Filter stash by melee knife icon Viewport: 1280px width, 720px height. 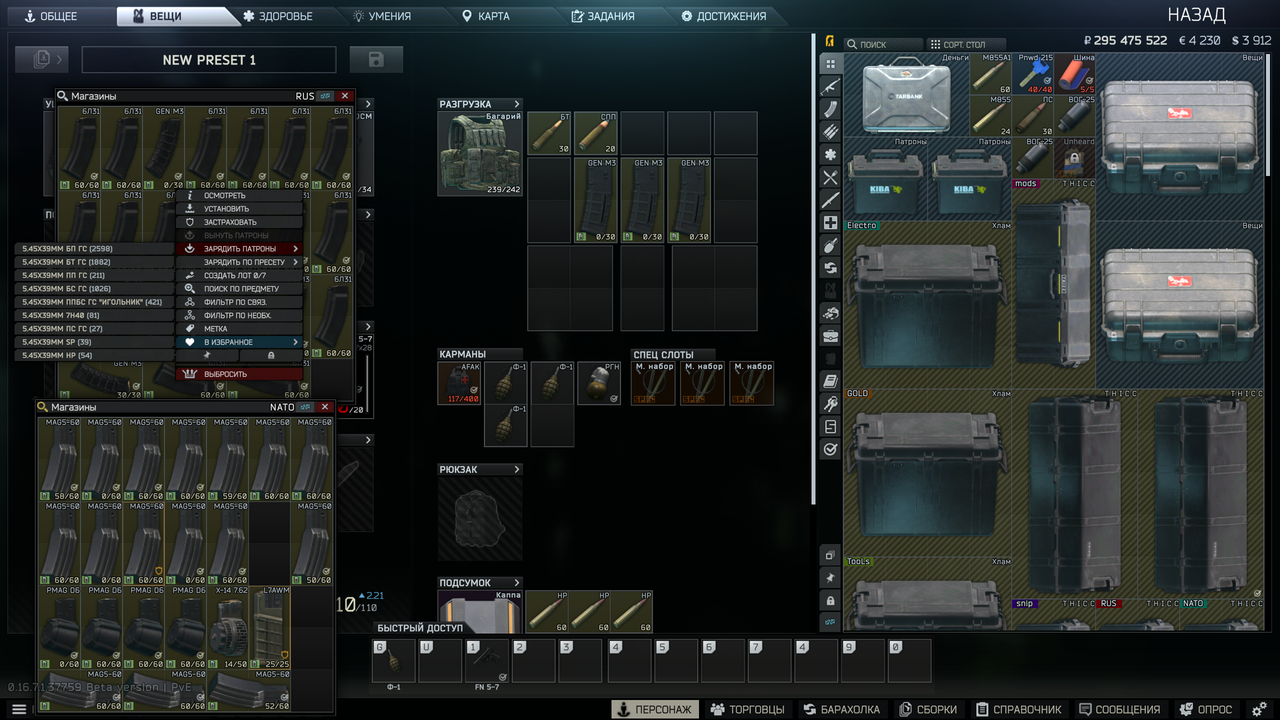tap(830, 200)
